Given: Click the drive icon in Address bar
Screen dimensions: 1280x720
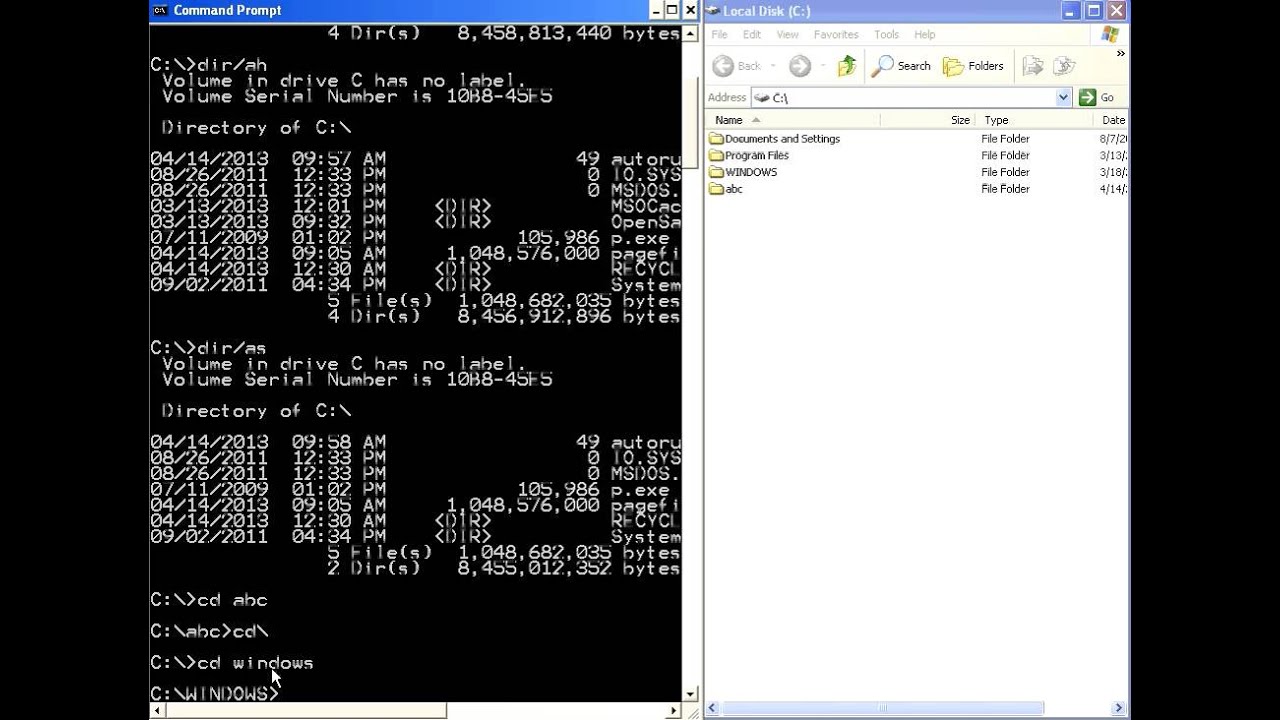Looking at the screenshot, I should pyautogui.click(x=761, y=97).
